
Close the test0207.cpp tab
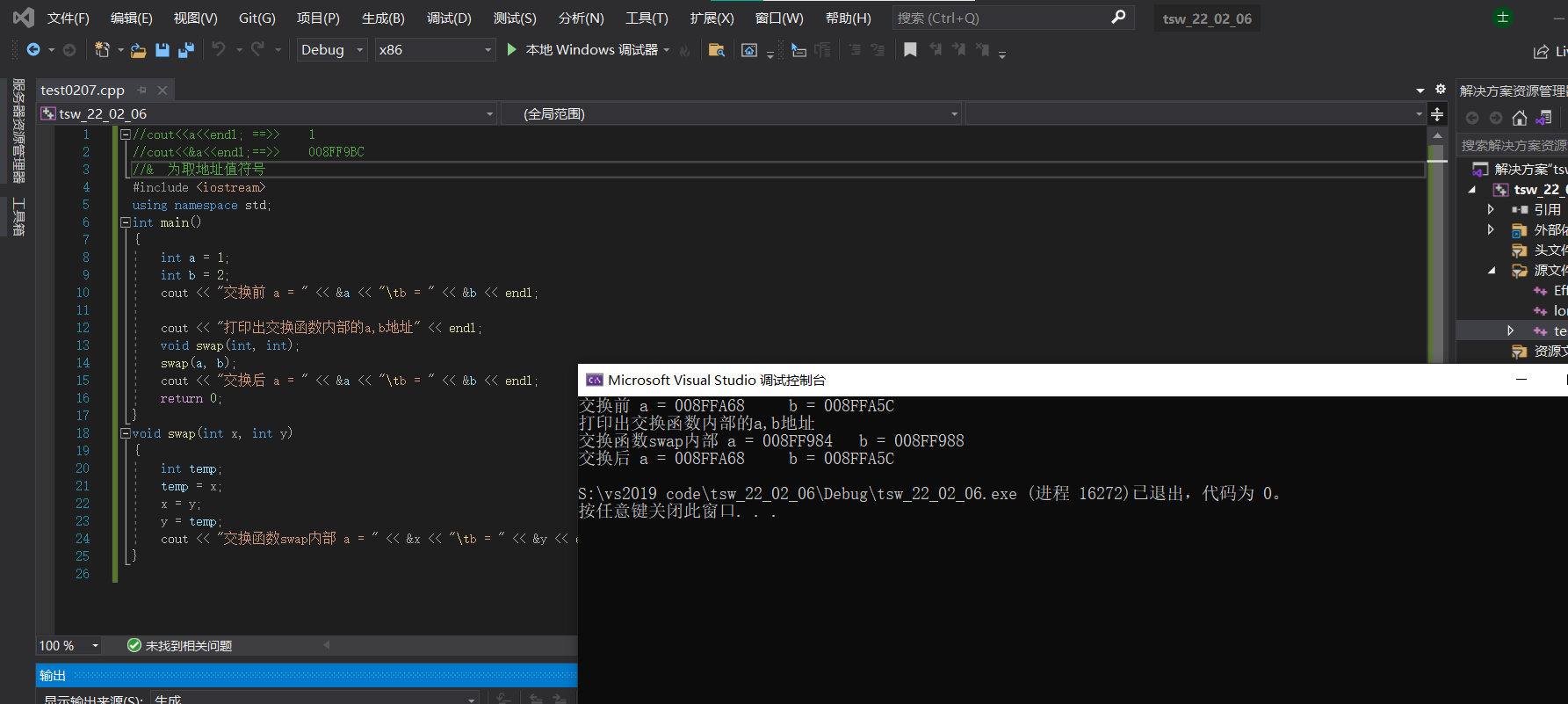point(163,90)
